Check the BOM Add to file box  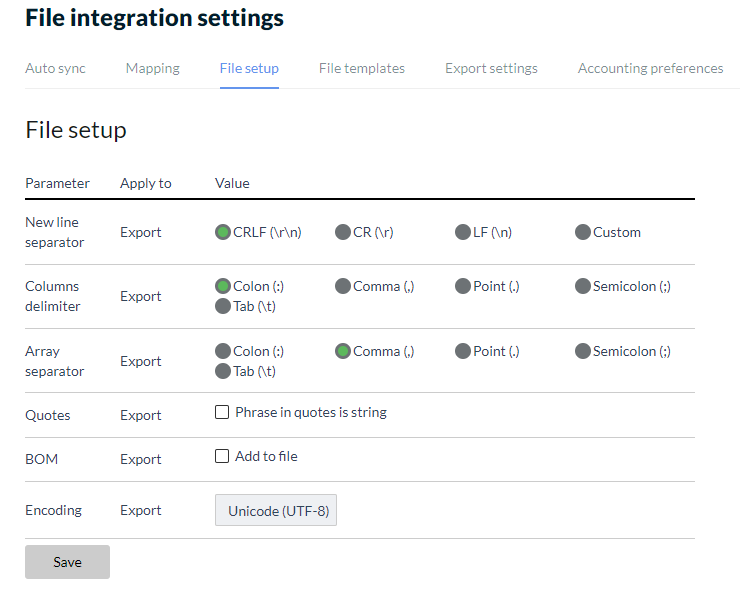pos(222,456)
